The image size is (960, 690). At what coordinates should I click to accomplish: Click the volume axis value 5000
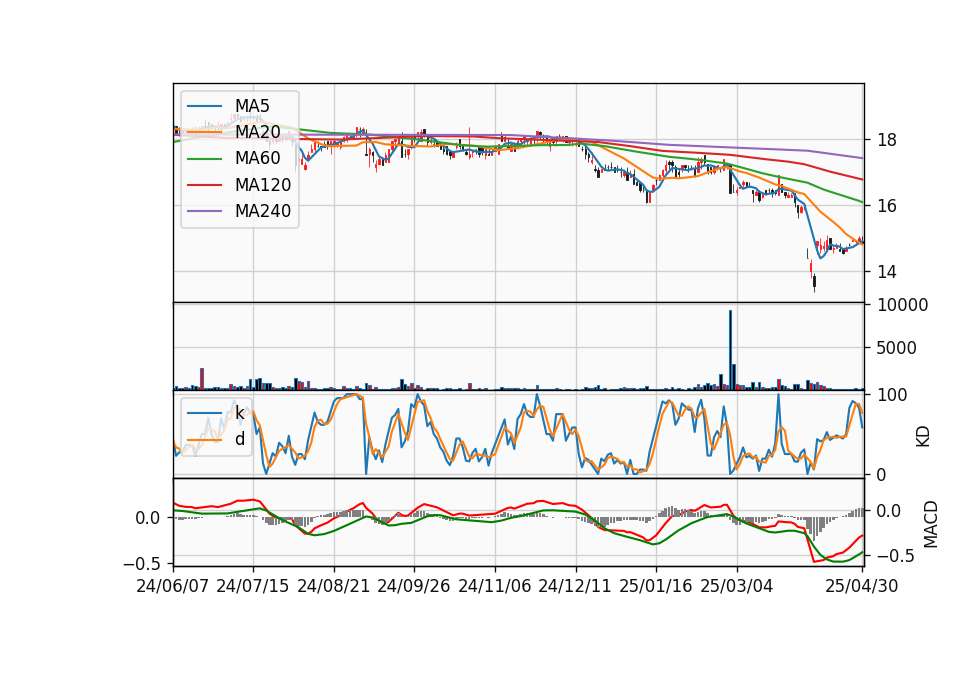896,348
